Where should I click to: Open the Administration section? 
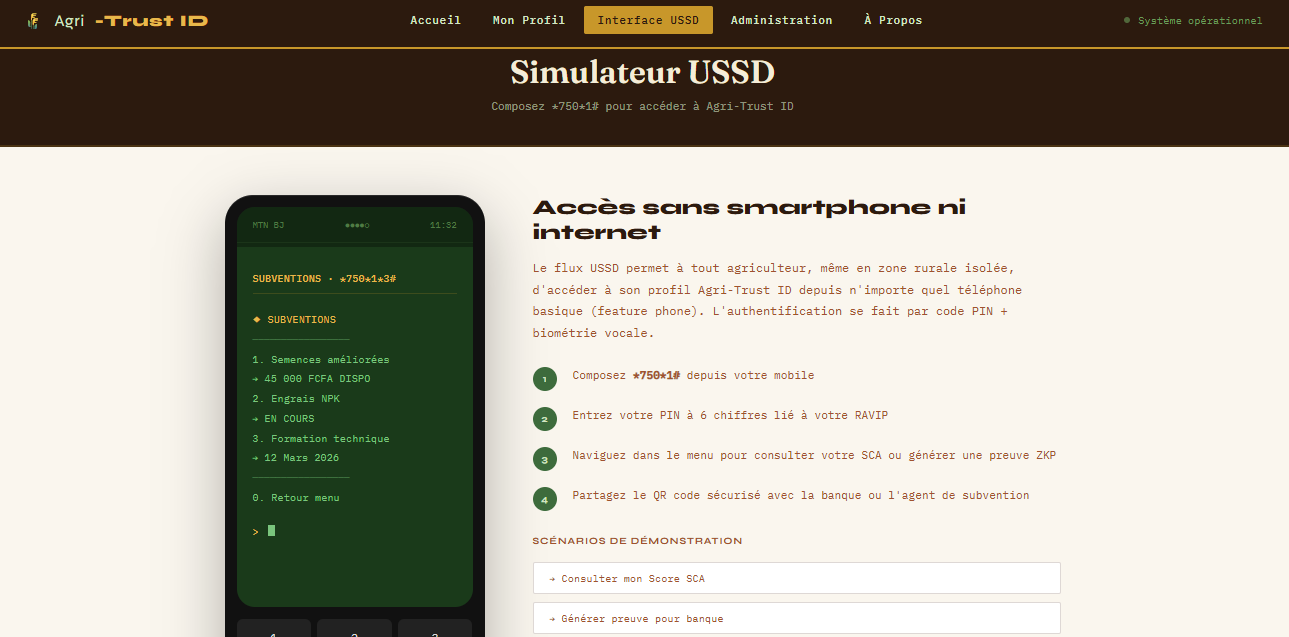coord(781,20)
